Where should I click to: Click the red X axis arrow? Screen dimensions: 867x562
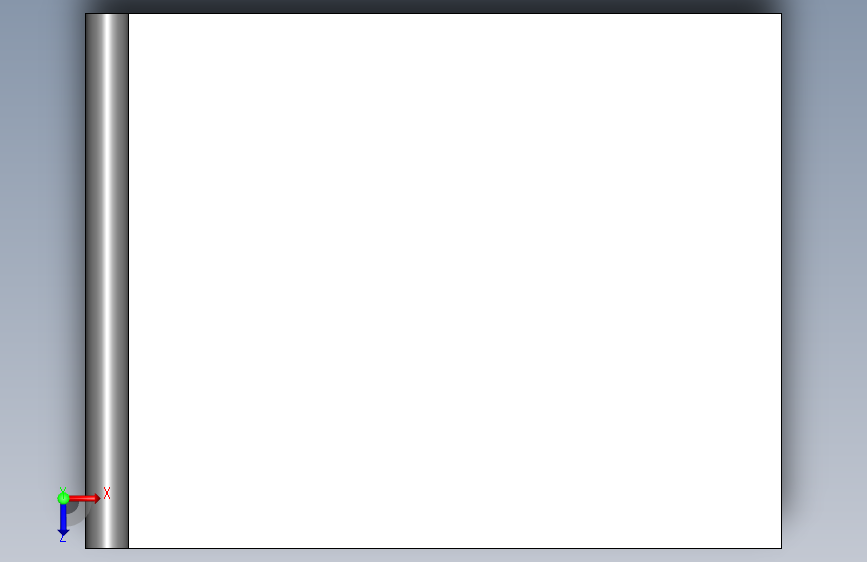pyautogui.click(x=84, y=498)
